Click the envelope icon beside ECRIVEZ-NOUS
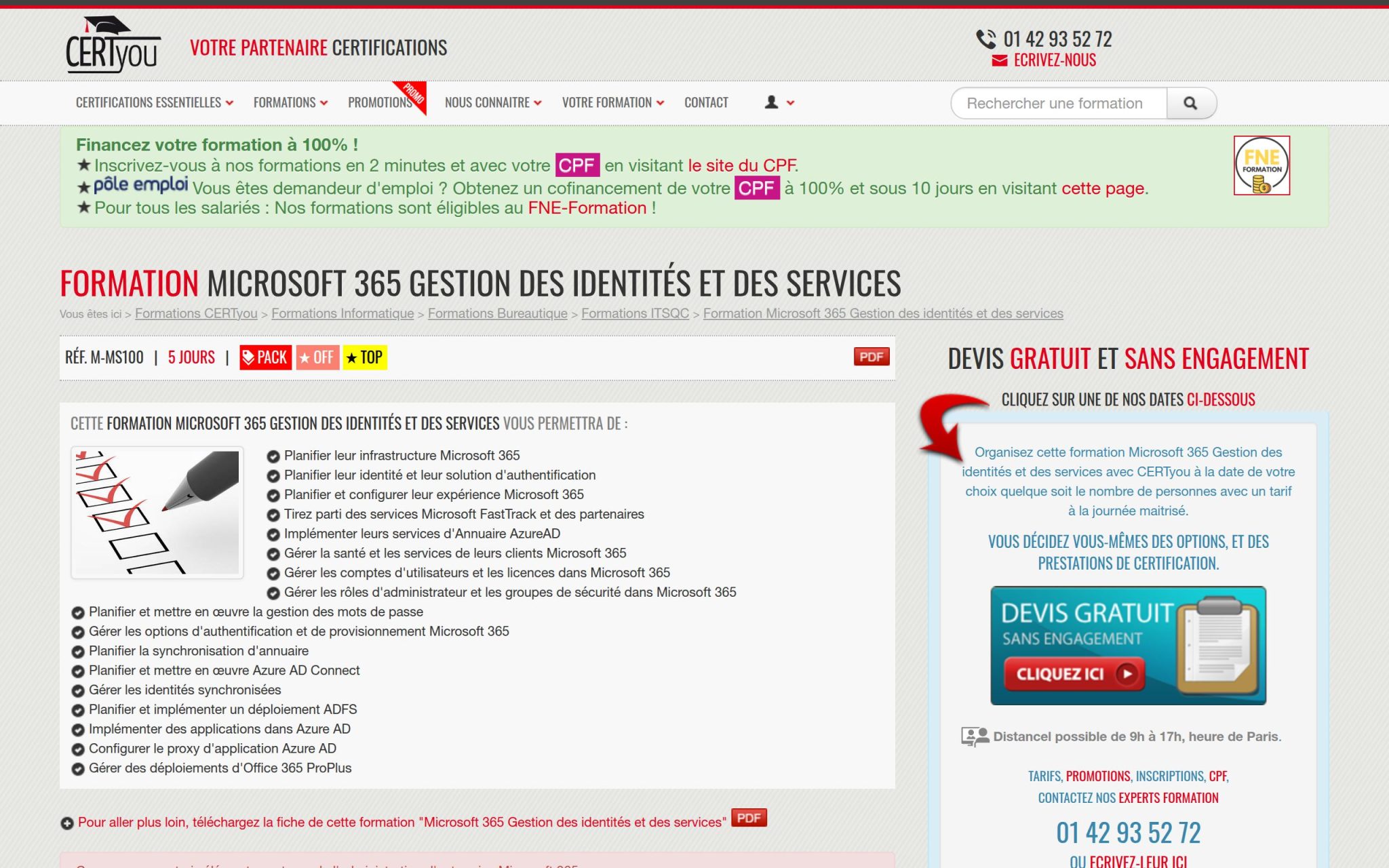The image size is (1389, 868). tap(1000, 61)
